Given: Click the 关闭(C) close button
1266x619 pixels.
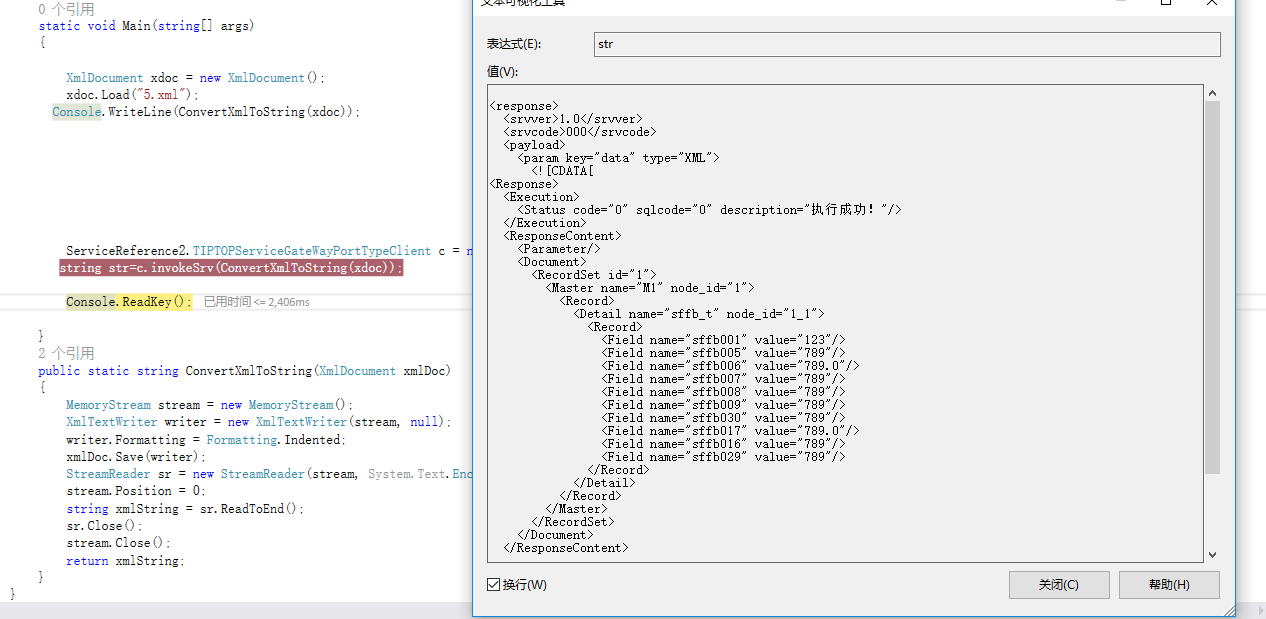Looking at the screenshot, I should (x=1059, y=585).
